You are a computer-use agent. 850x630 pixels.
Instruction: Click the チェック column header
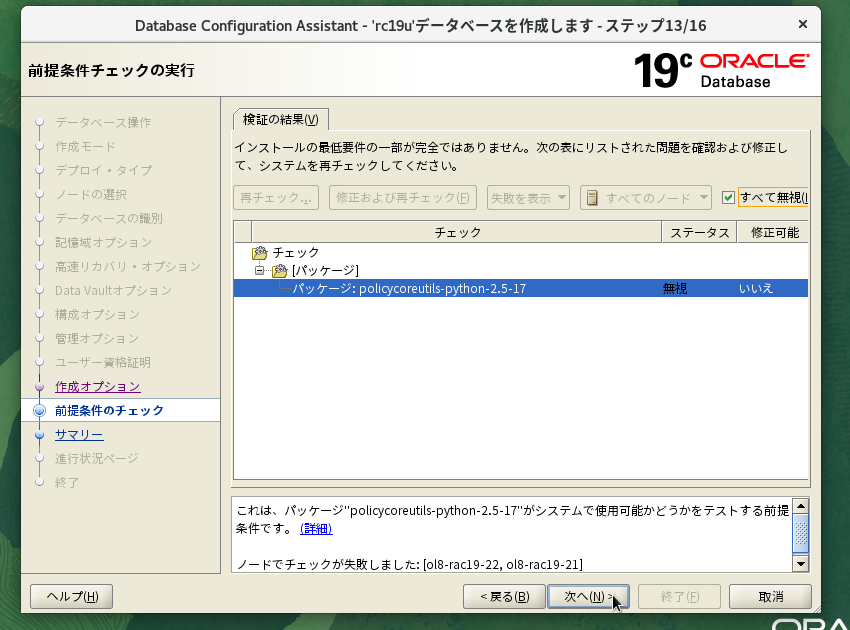[x=457, y=232]
